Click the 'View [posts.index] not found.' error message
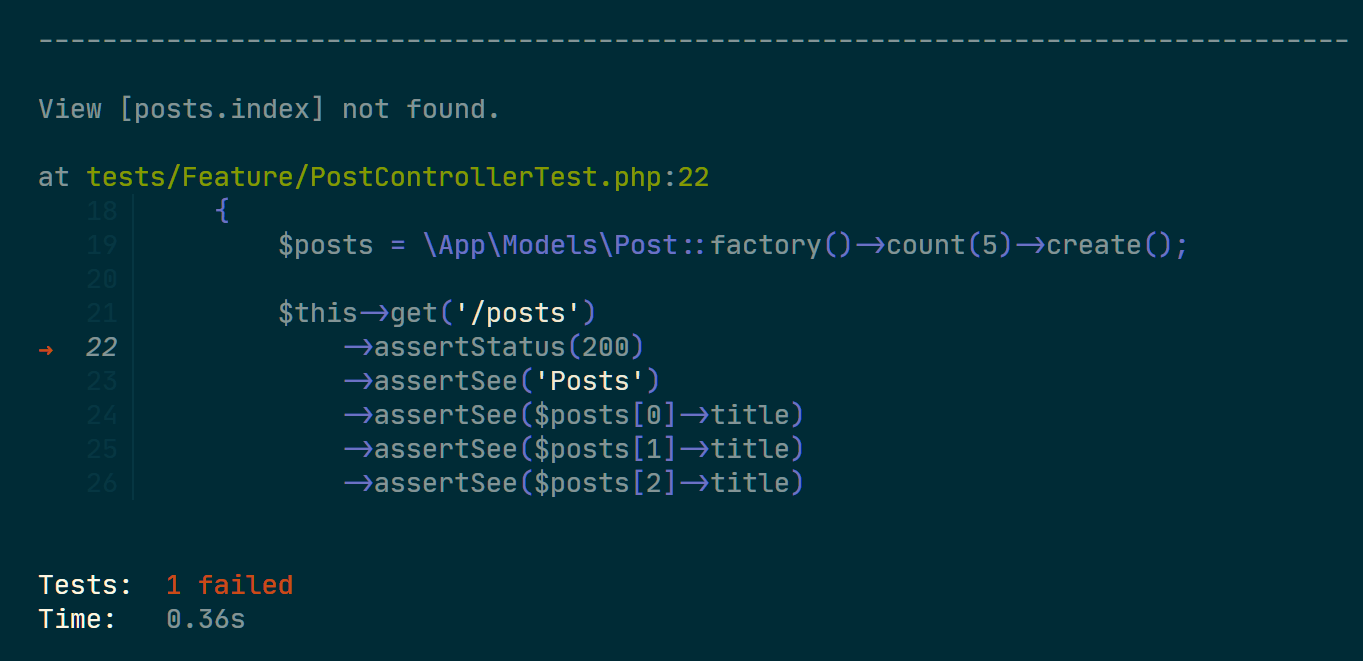The width and height of the screenshot is (1363, 661). pos(269,109)
